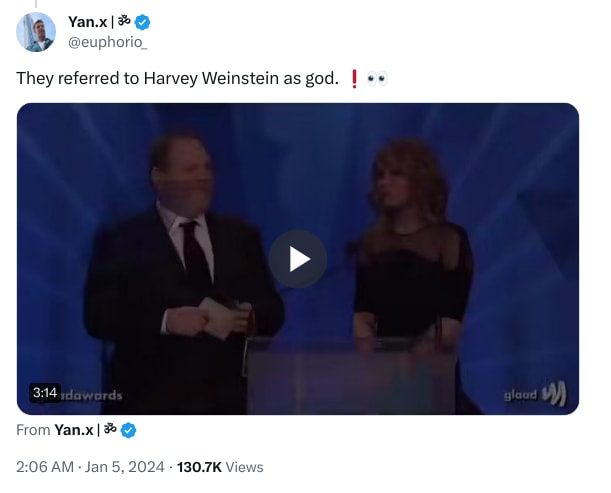Click the verified badge beside the From Yan.x credit
This screenshot has height=493, width=611.
coord(129,430)
